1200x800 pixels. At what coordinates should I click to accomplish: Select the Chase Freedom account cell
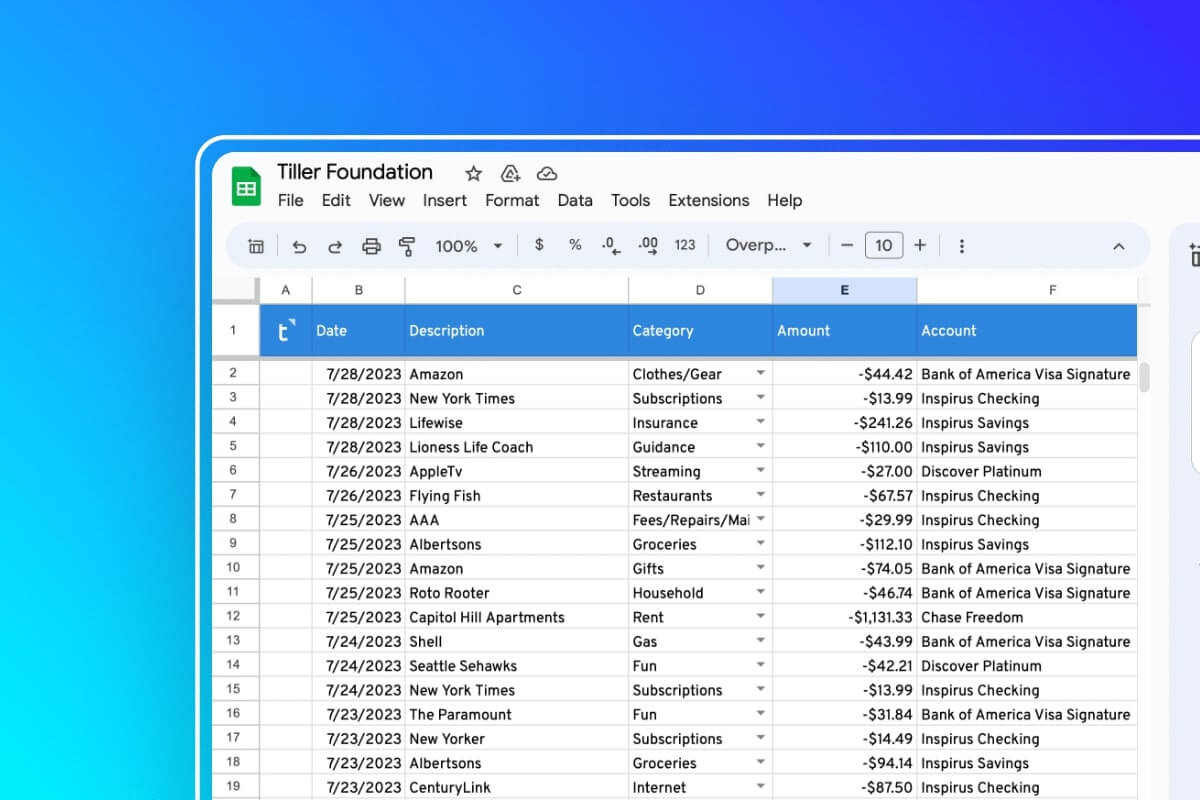1027,617
